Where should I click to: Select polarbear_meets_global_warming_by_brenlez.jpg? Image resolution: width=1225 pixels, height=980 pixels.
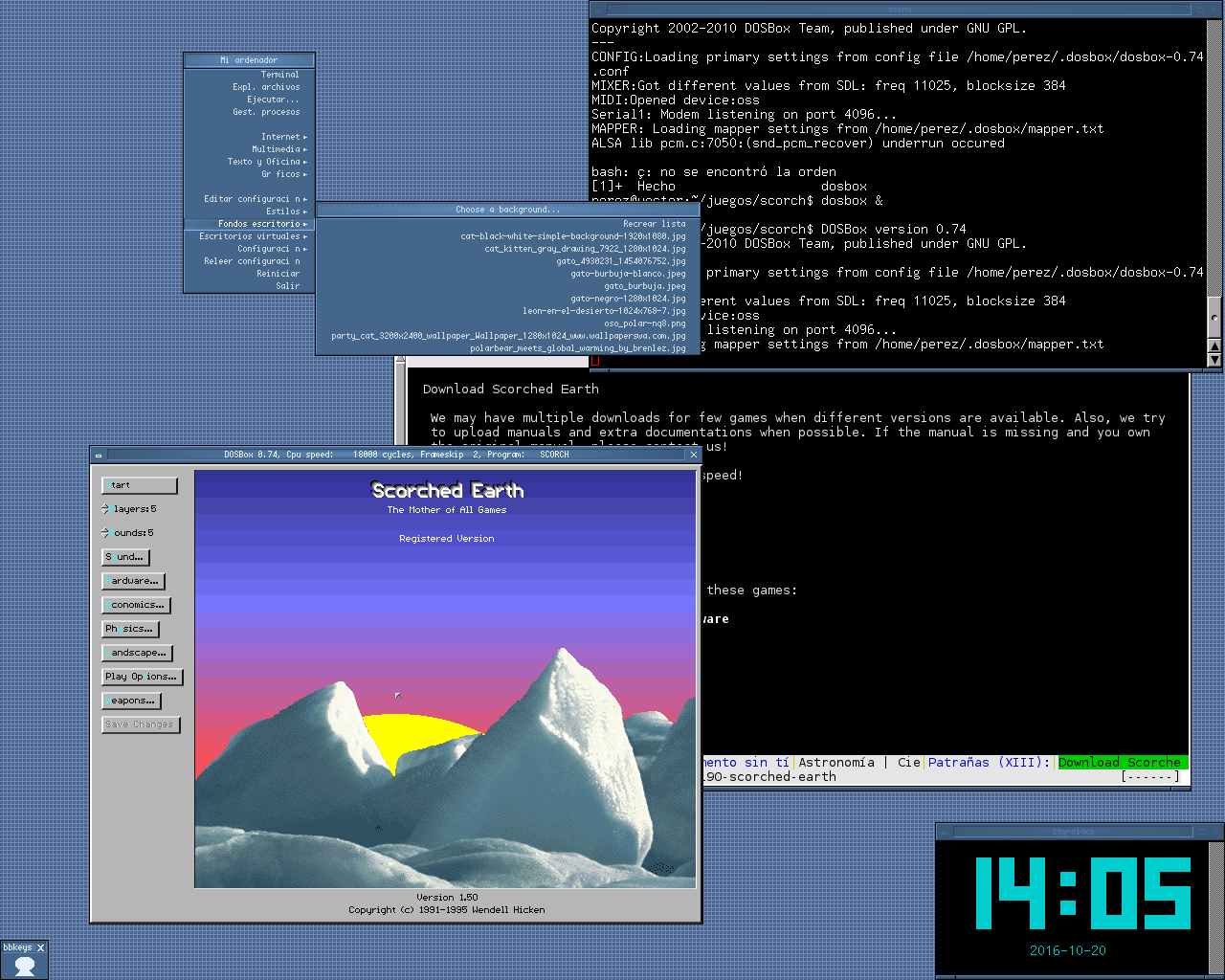tap(508, 348)
